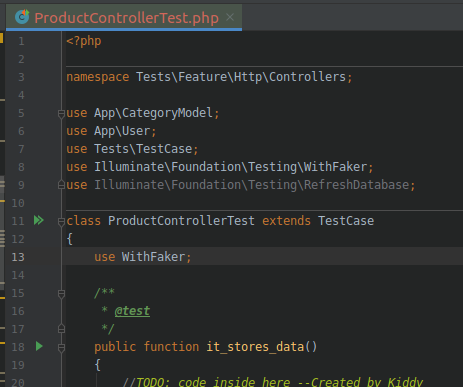Collapse the it_stores_data function fold
Viewport: 463px width, 387px height.
tap(61, 348)
